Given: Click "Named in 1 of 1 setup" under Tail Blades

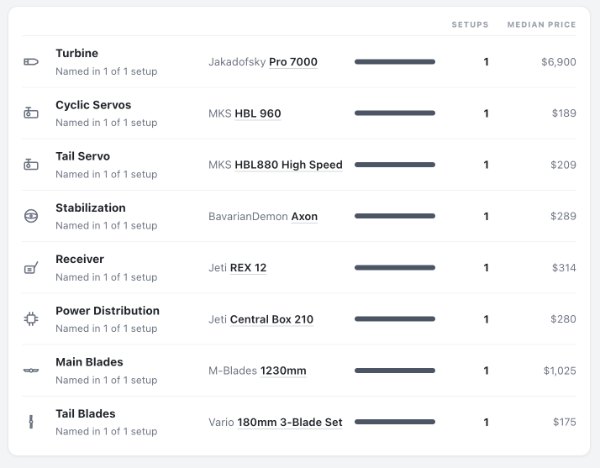Looking at the screenshot, I should [106, 432].
